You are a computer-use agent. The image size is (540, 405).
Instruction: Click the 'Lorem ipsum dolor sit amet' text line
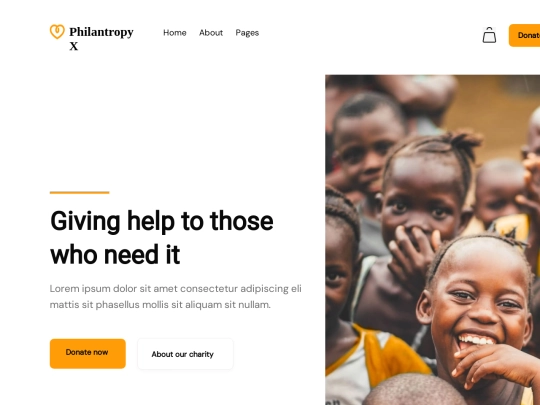click(x=176, y=289)
